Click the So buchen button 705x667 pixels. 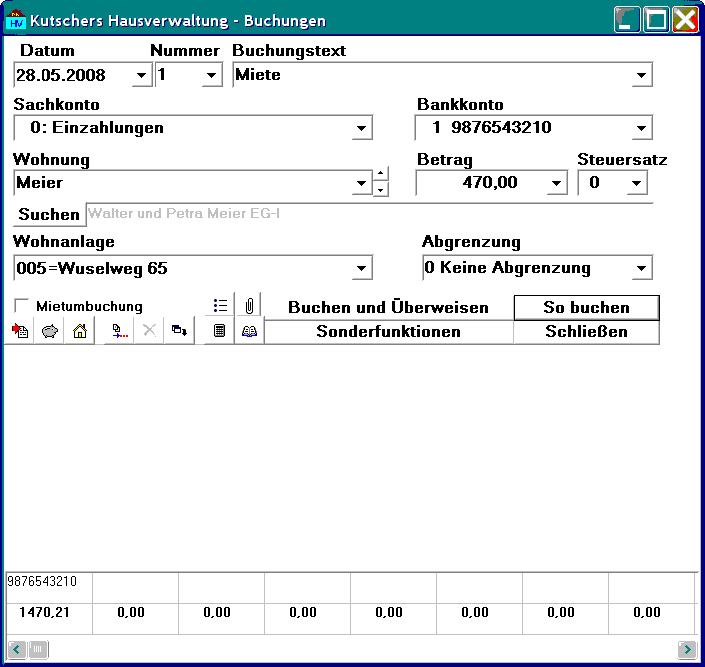click(x=586, y=307)
